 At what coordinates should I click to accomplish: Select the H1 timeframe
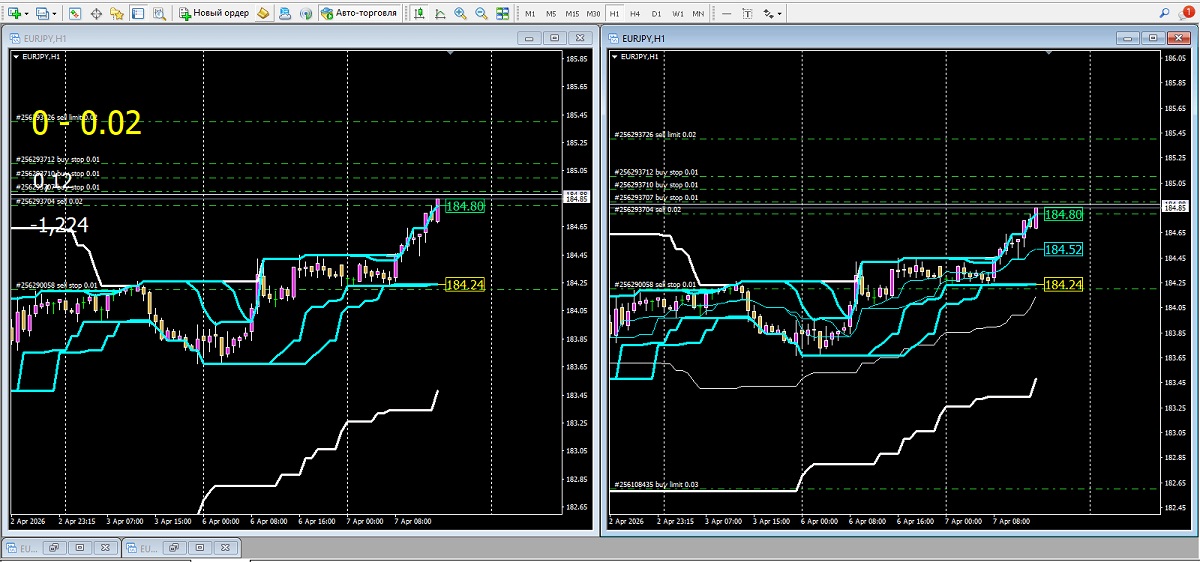point(614,14)
